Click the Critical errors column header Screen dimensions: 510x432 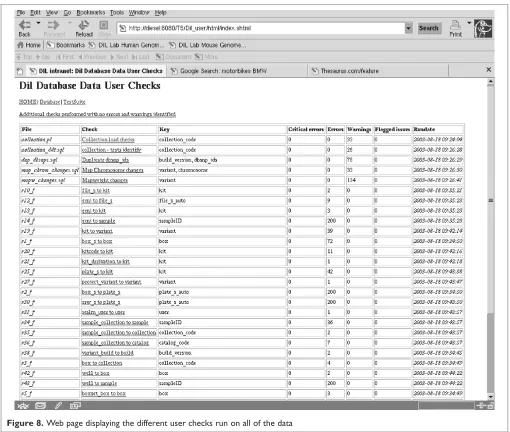point(306,129)
